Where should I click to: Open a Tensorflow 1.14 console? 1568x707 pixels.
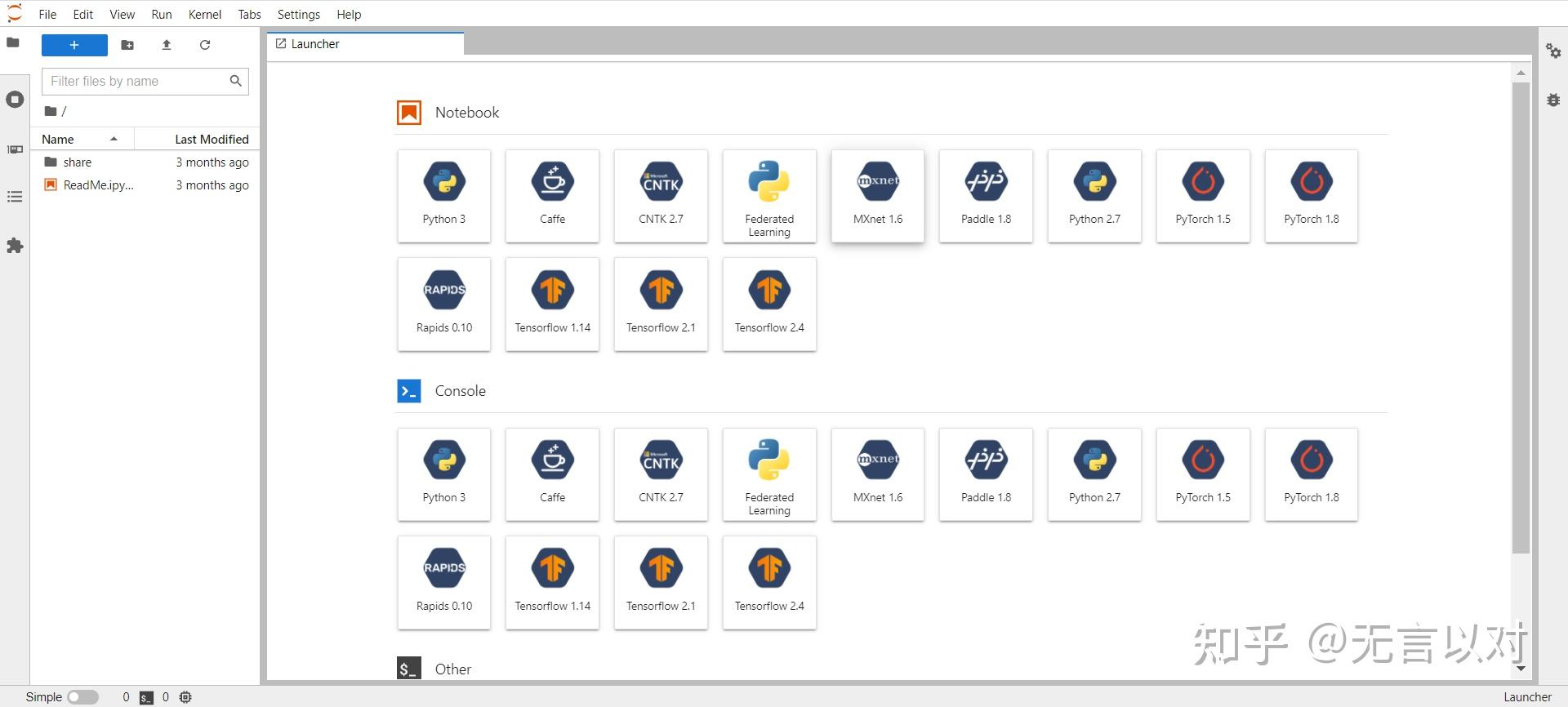[552, 583]
